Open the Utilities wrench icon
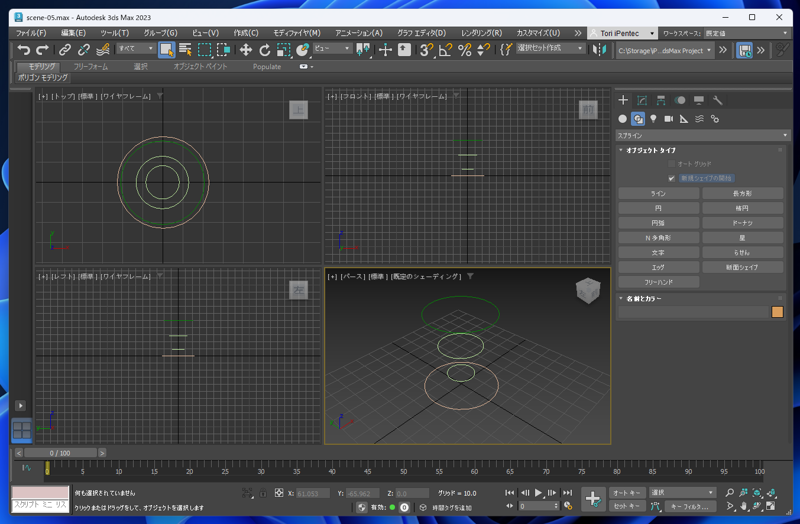The height and width of the screenshot is (524, 800). [717, 100]
